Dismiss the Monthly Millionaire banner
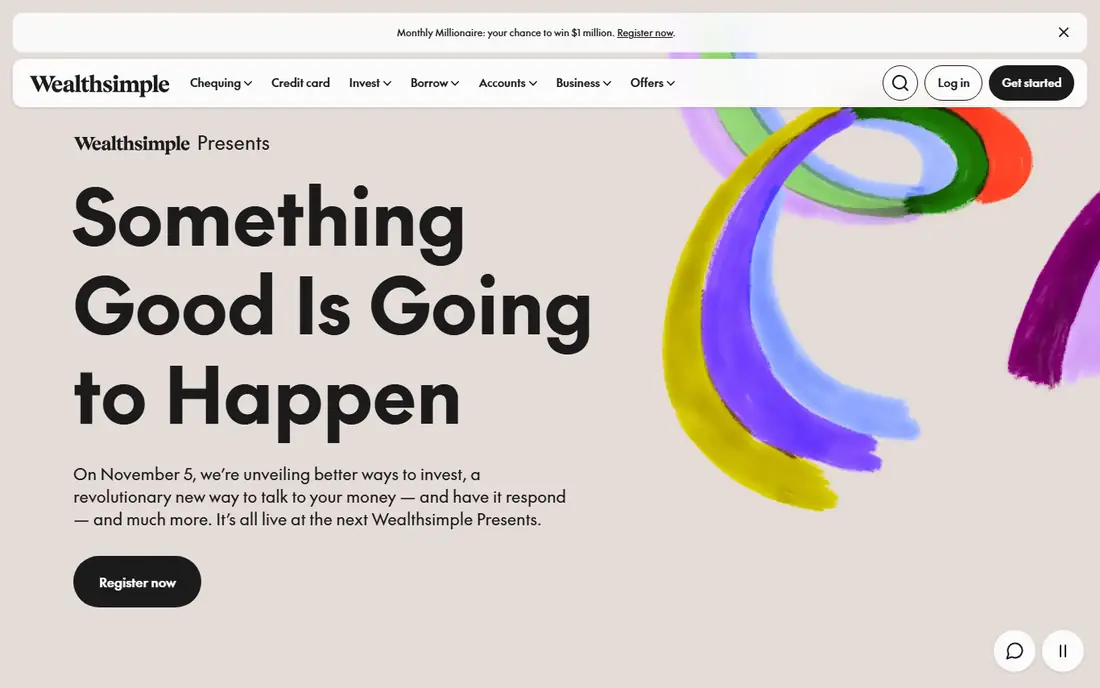 [1064, 32]
